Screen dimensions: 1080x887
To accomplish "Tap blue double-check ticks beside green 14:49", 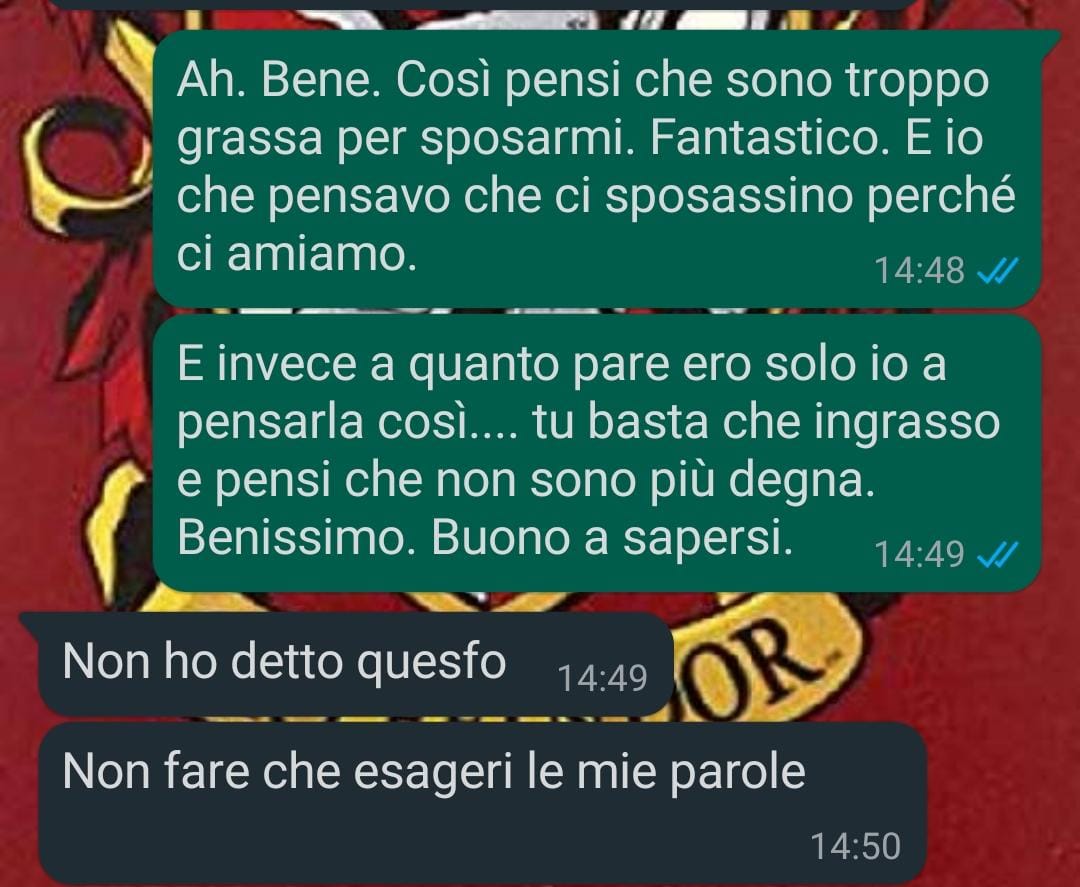I will [998, 554].
